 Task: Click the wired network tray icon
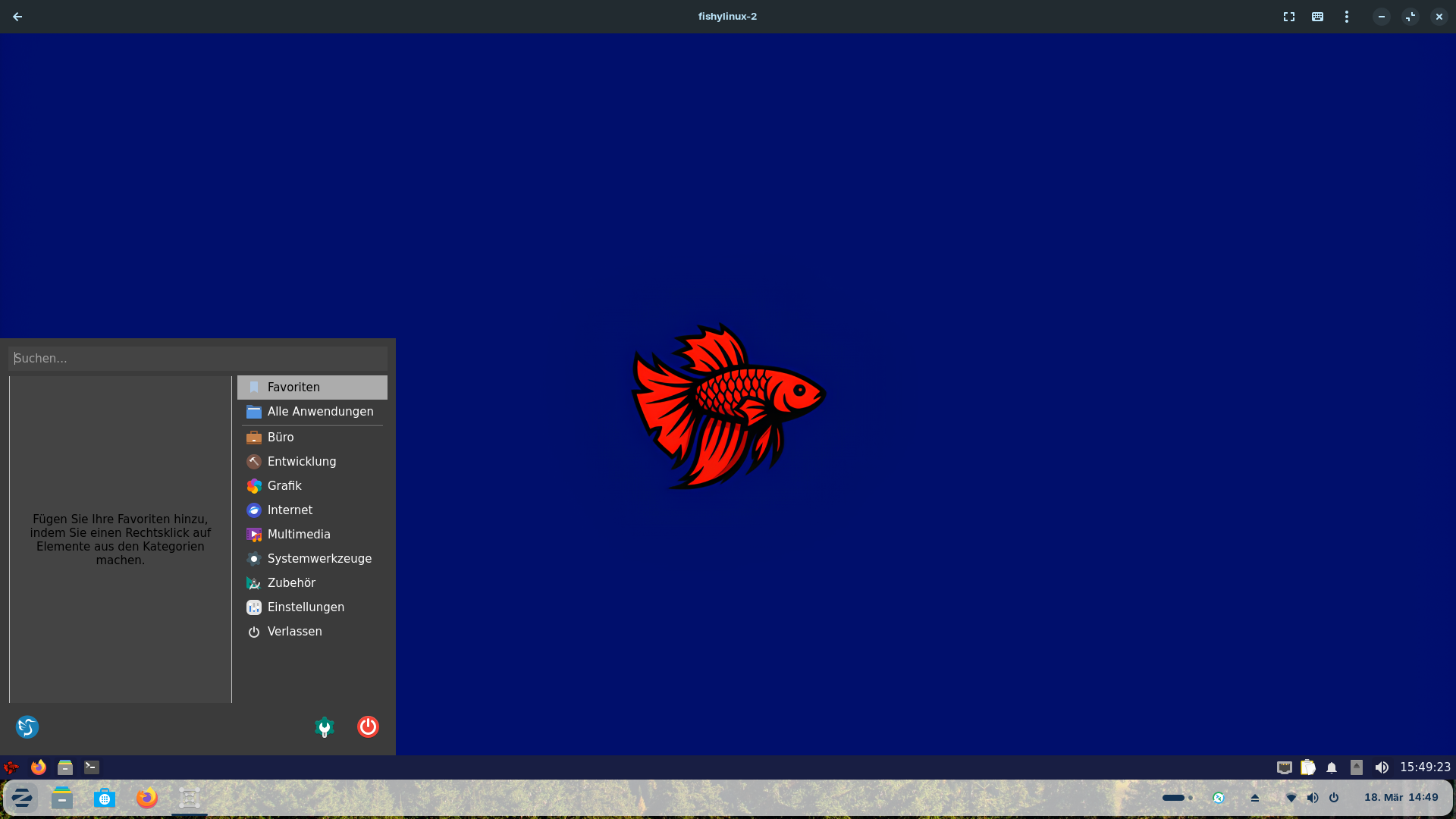pyautogui.click(x=1285, y=767)
